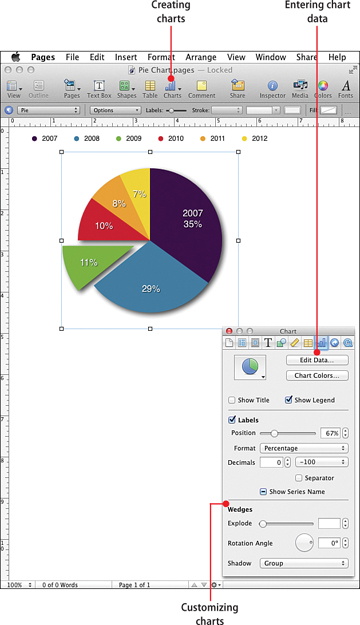Click the Rotation Angle dial
The width and height of the screenshot is (360, 625).
tap(304, 543)
